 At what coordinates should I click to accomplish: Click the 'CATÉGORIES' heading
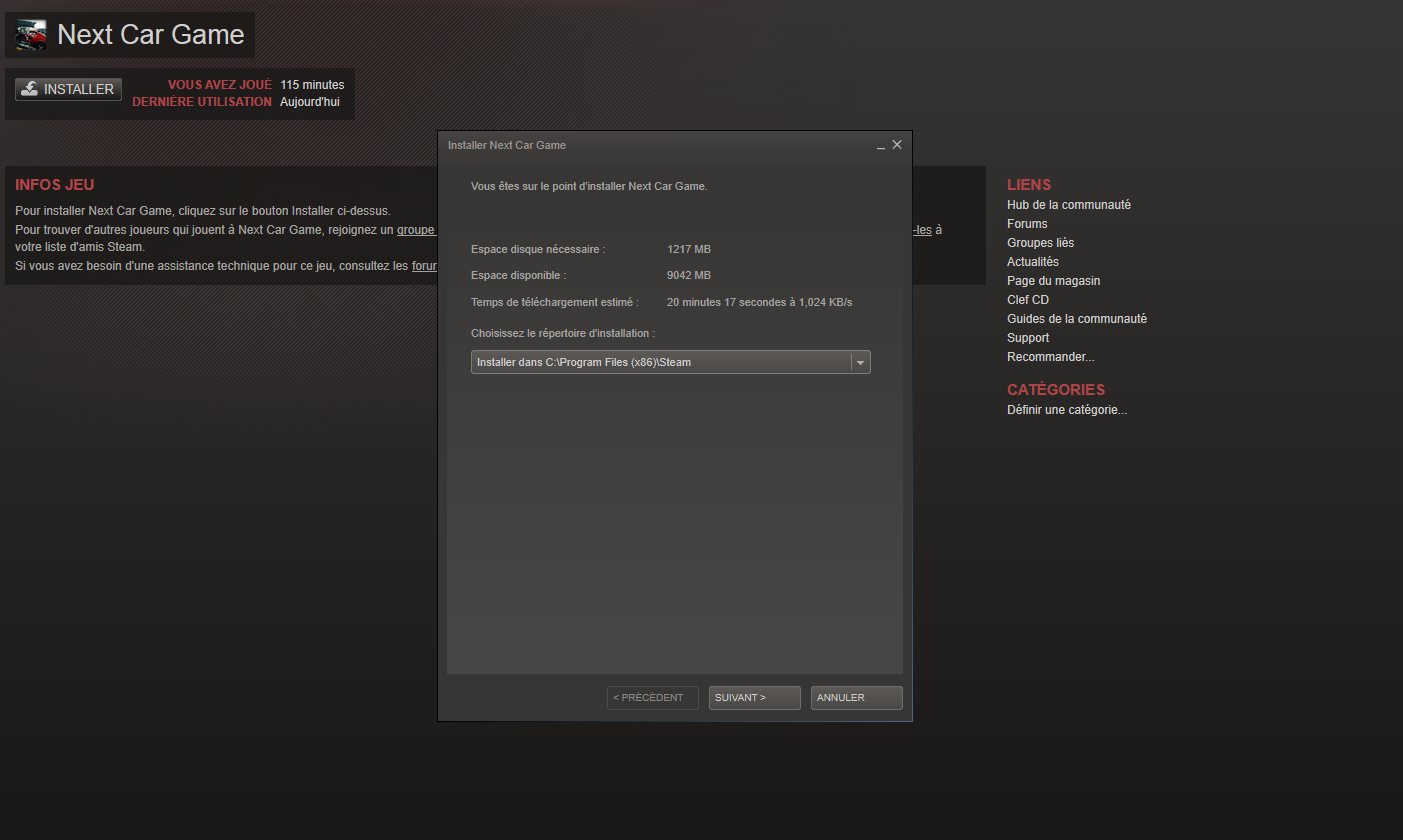tap(1056, 390)
